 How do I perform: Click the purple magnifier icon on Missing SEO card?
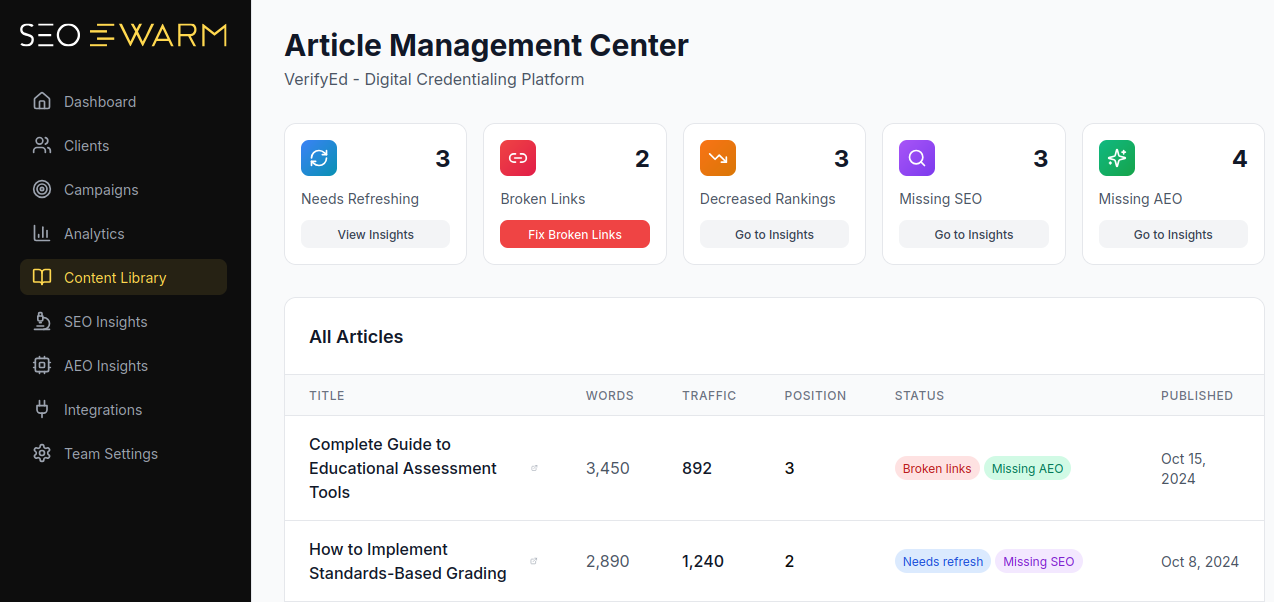[x=916, y=158]
